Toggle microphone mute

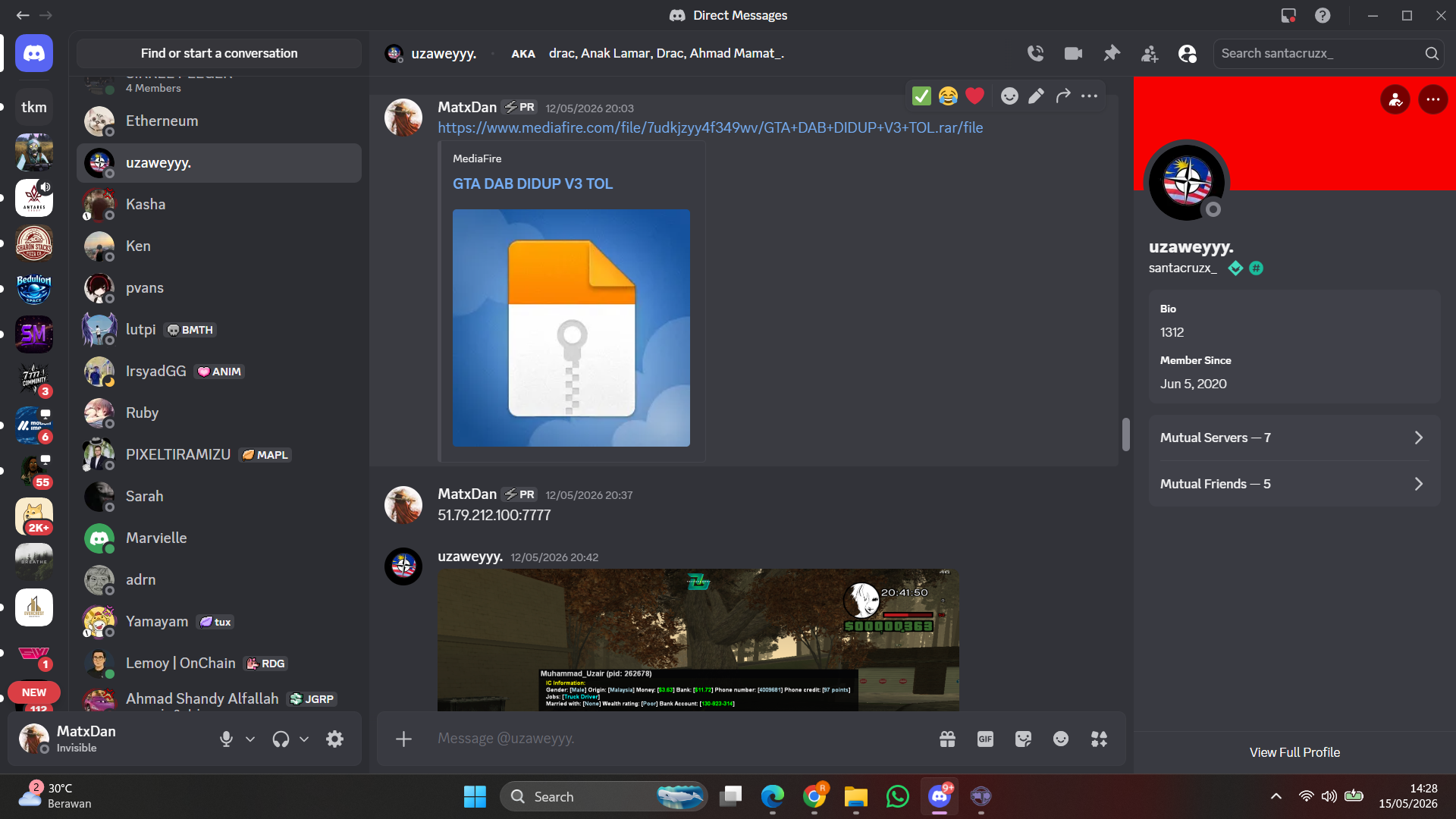pyautogui.click(x=226, y=739)
